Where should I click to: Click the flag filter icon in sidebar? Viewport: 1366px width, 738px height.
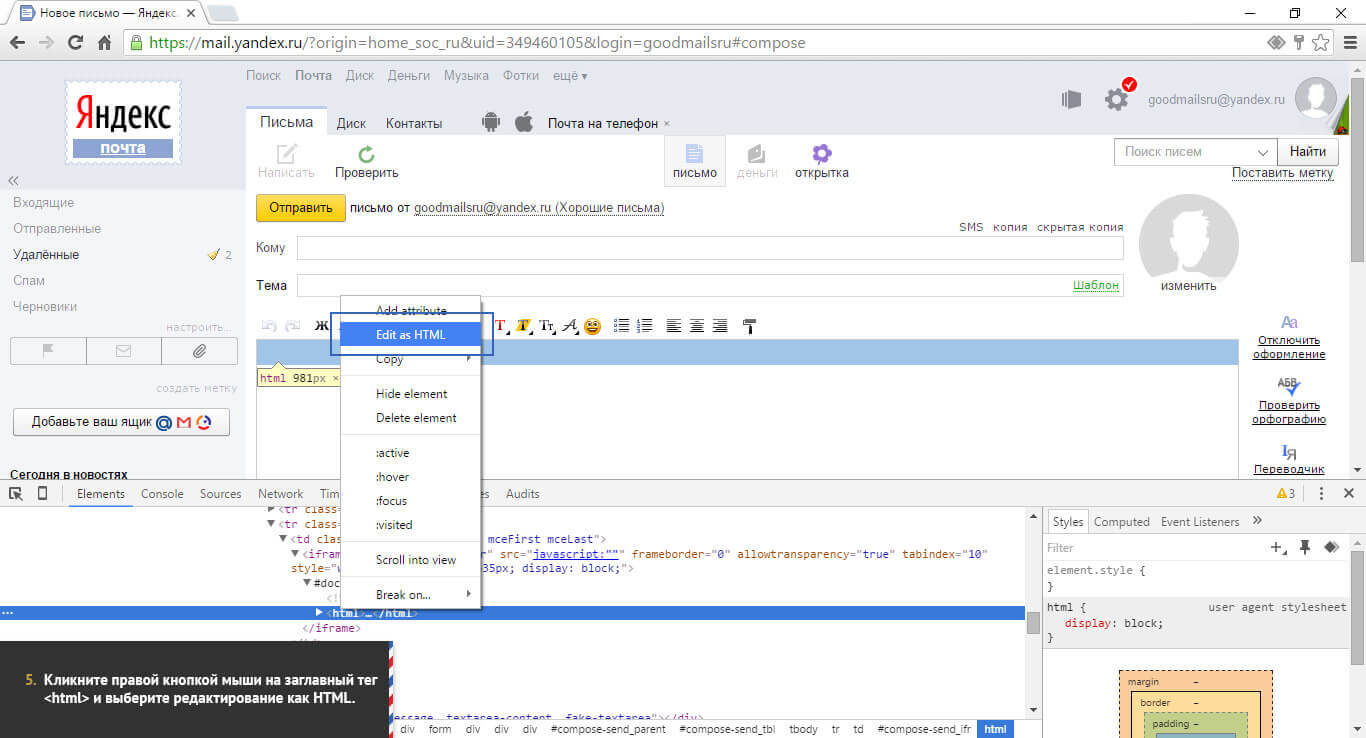(48, 351)
